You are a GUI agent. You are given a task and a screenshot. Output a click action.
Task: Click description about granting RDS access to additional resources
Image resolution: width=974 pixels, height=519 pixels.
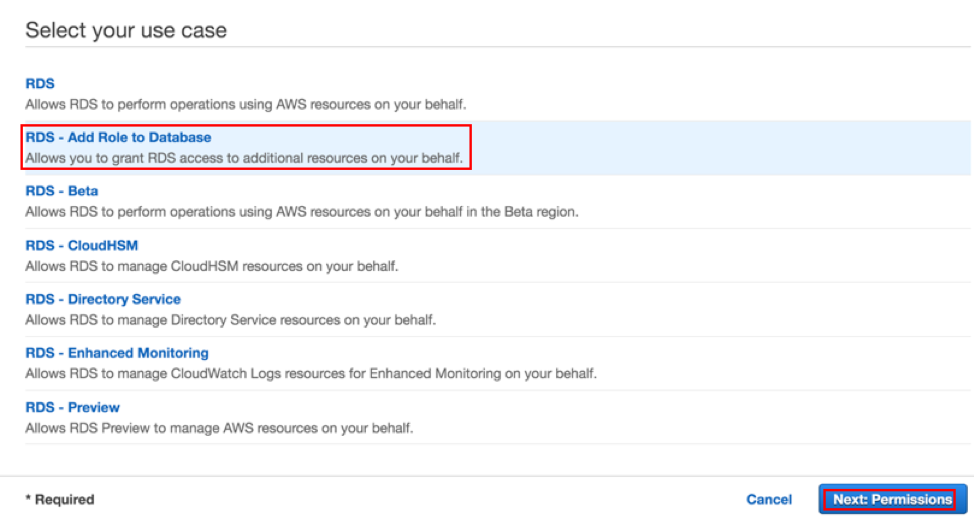click(244, 158)
